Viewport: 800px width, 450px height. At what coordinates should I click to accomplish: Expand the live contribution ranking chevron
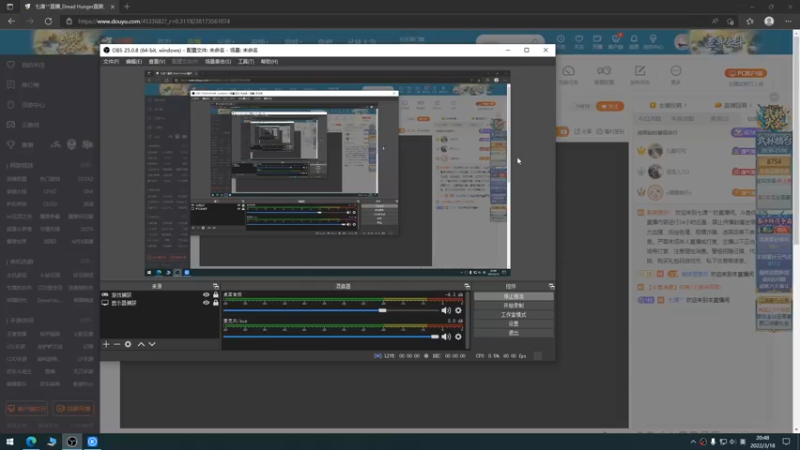coord(751,105)
